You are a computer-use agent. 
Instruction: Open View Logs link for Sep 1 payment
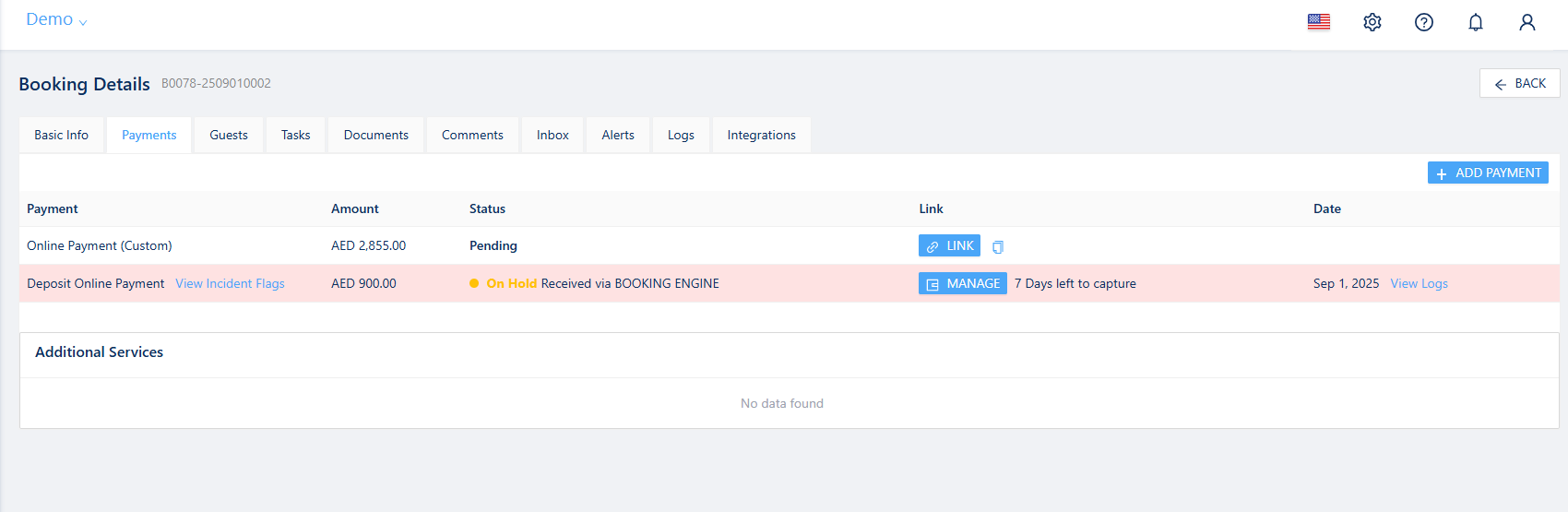click(x=1419, y=283)
